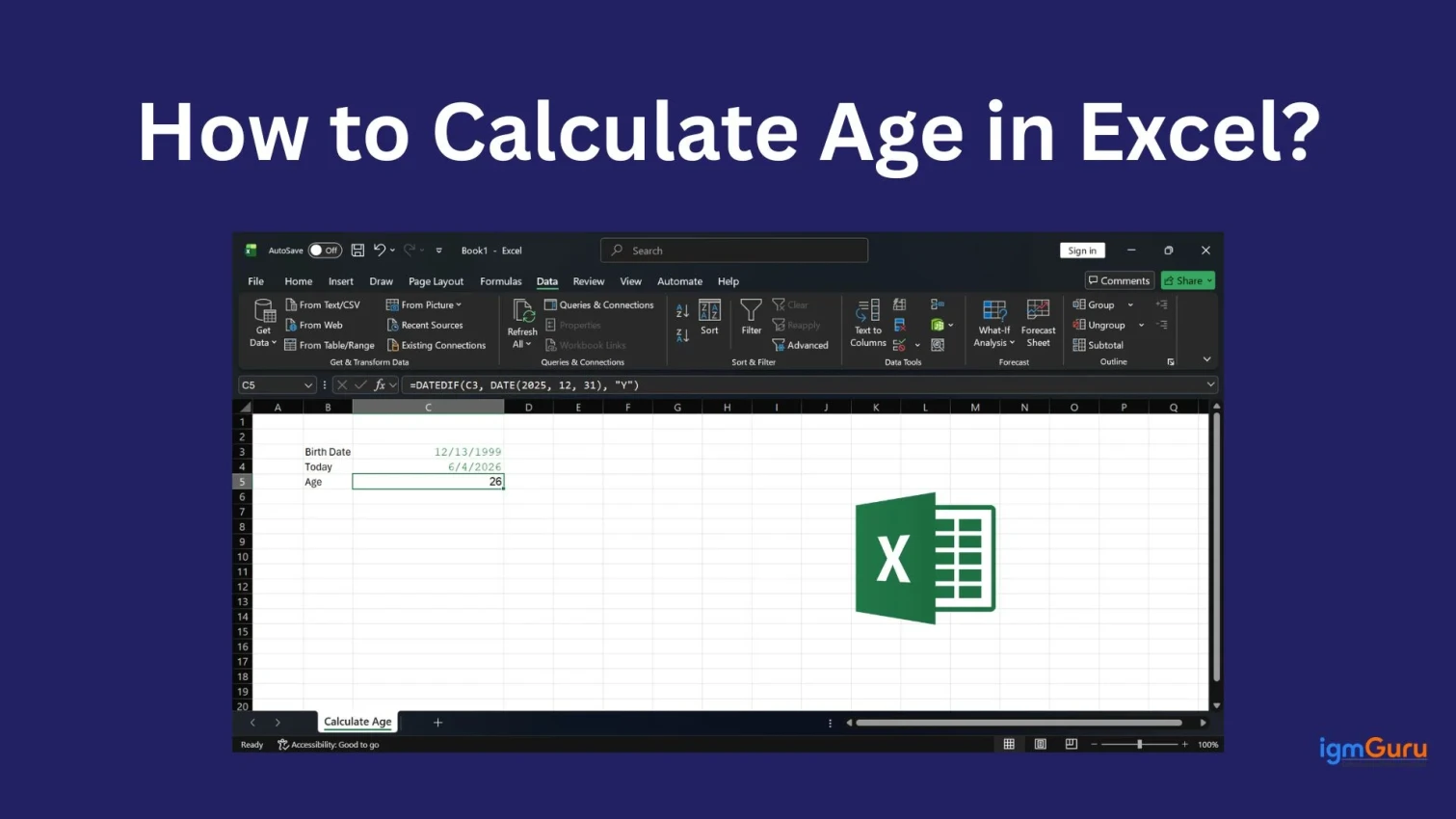Image resolution: width=1456 pixels, height=819 pixels.
Task: Click the Consolidate icon
Action: click(938, 304)
